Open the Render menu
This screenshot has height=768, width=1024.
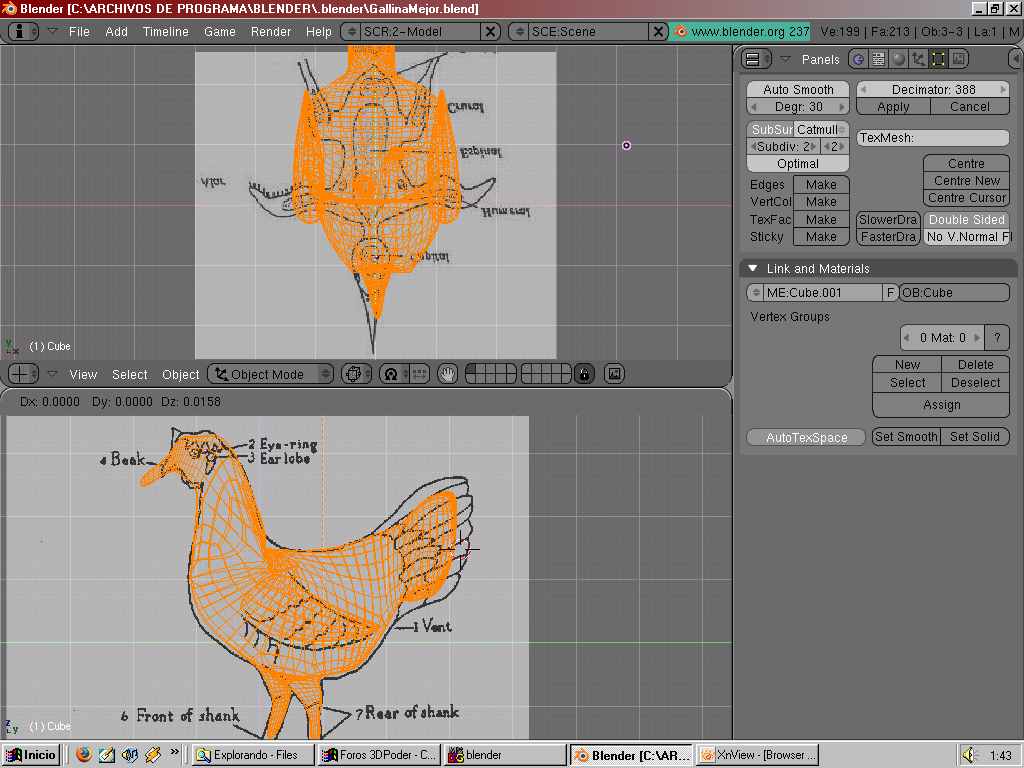click(270, 31)
